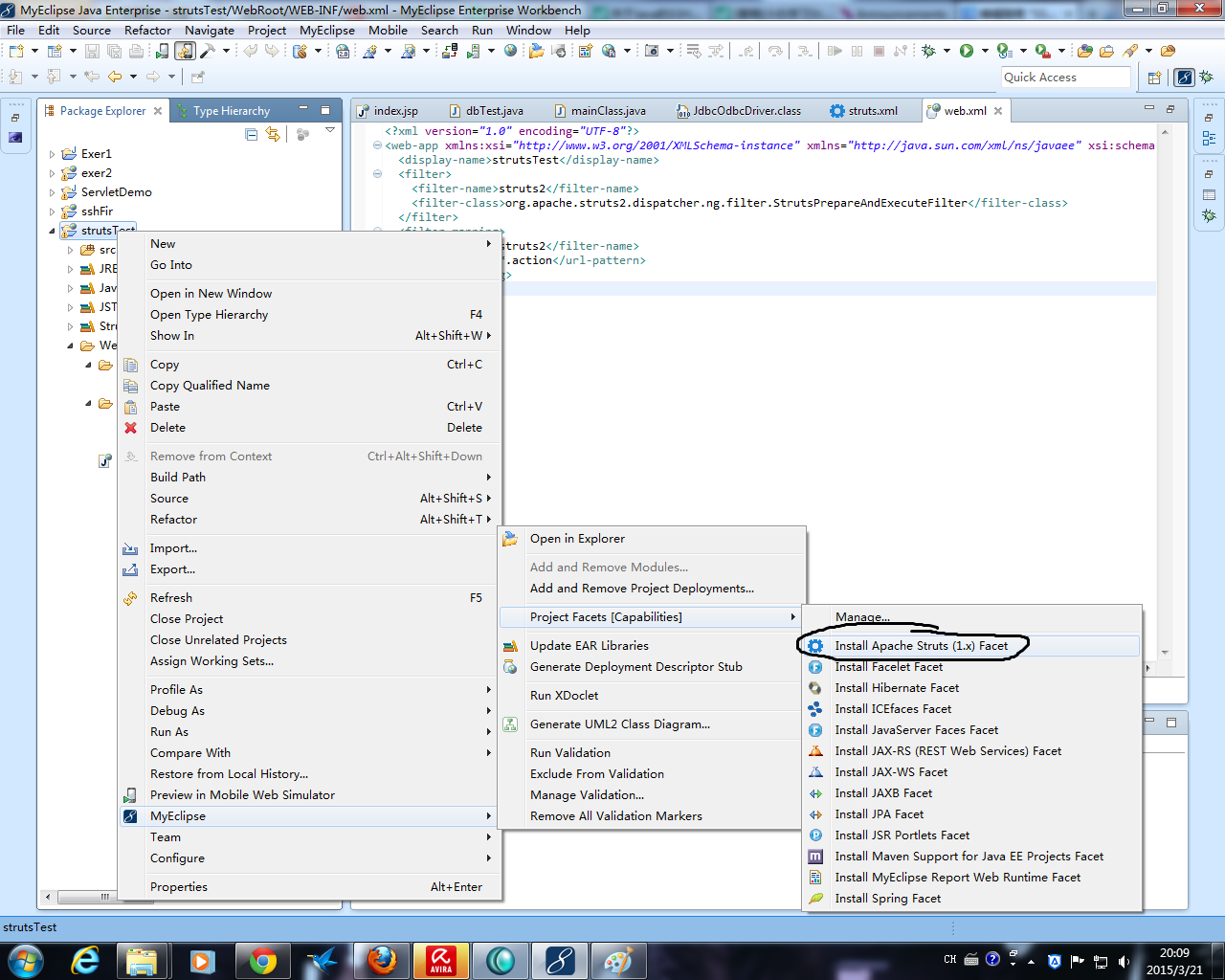Close the web.xml editor tab
1225x980 pixels.
[x=998, y=111]
